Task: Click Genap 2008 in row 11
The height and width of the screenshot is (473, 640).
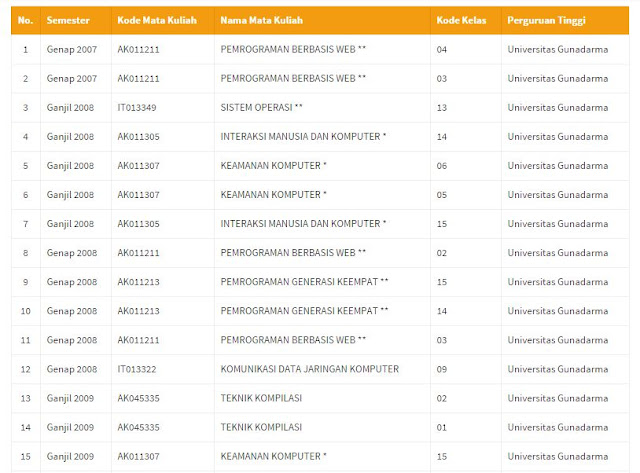Action: 71,340
